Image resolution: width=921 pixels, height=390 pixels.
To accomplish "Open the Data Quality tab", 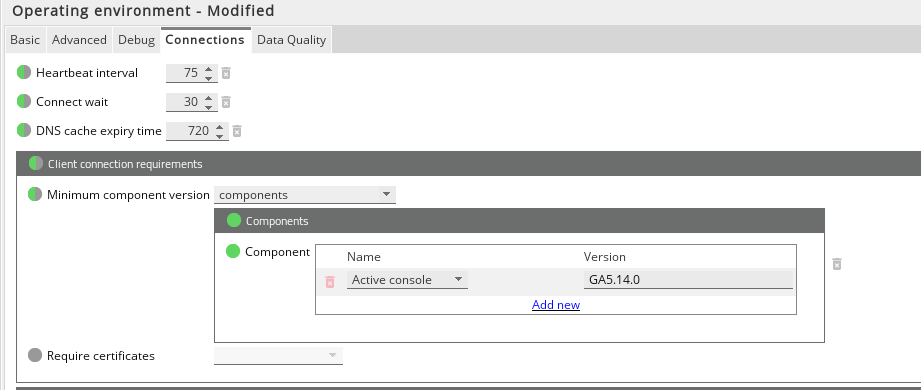I will 291,40.
